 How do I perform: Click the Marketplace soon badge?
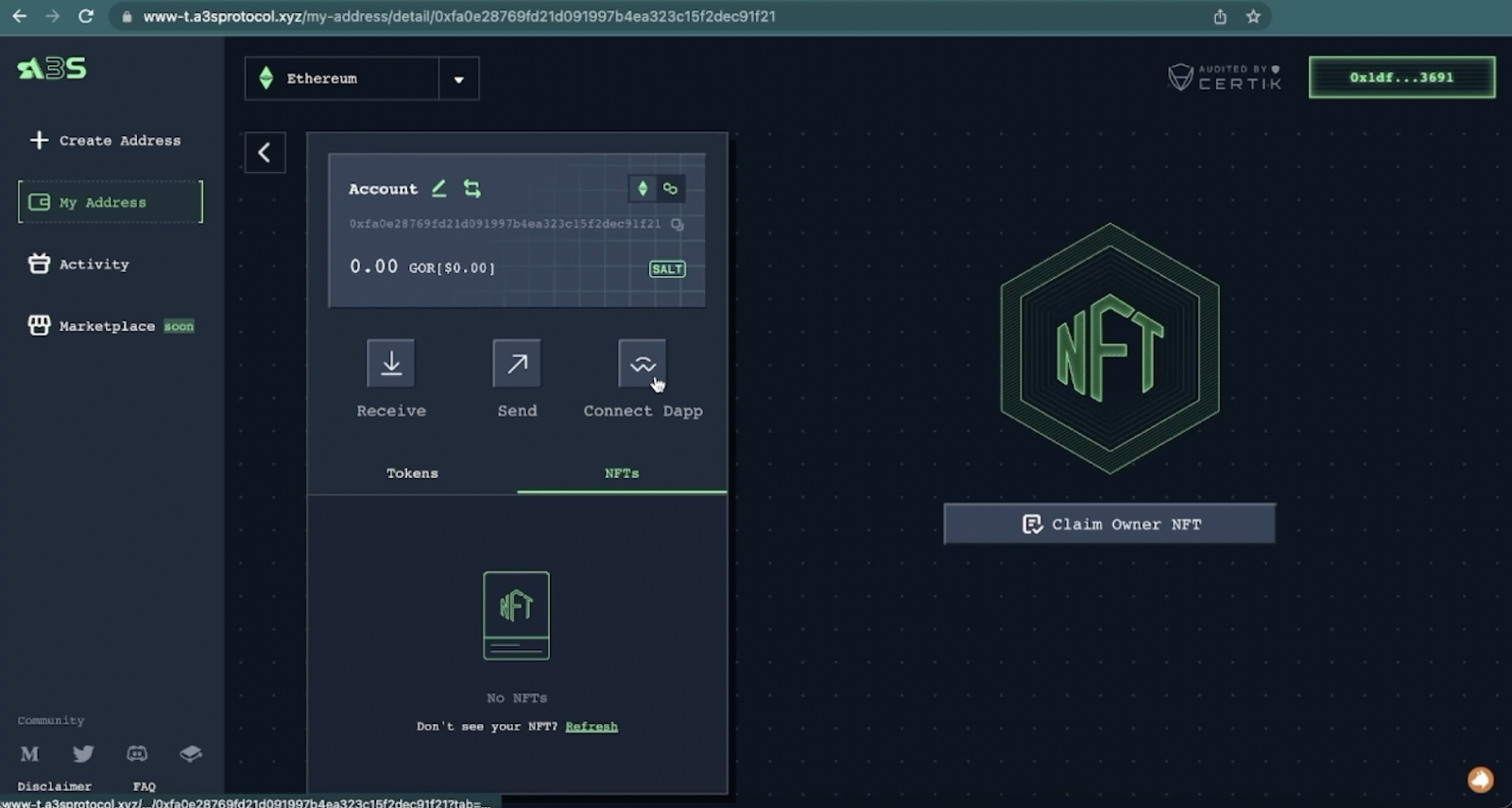(x=179, y=326)
